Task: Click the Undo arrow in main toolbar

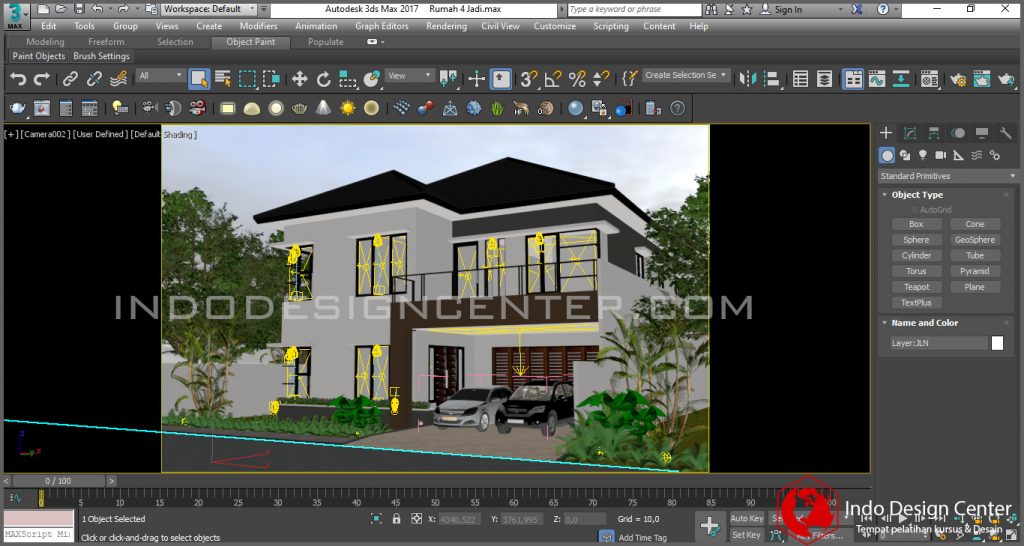Action: [x=18, y=79]
